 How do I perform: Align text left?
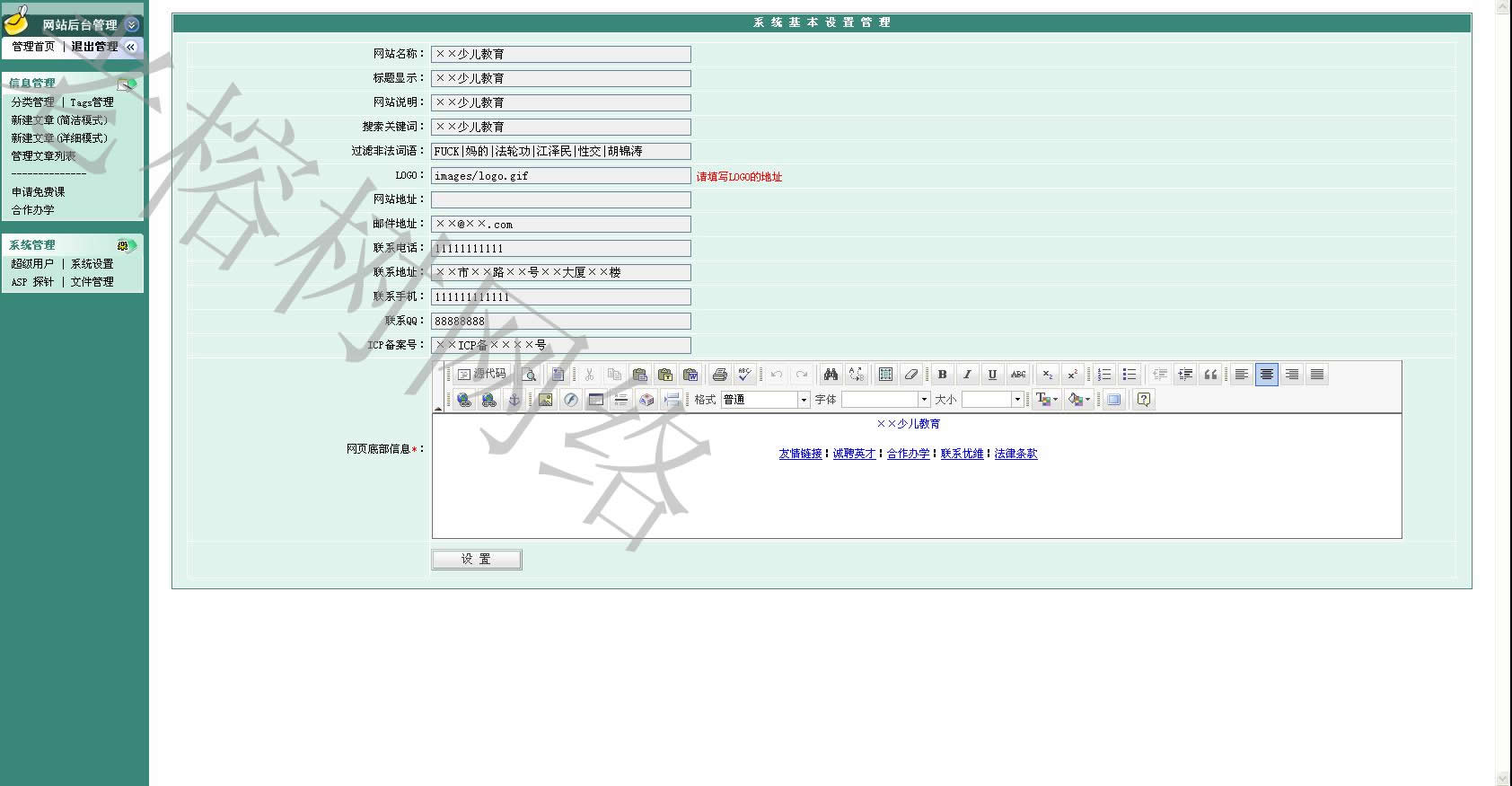pos(1242,375)
